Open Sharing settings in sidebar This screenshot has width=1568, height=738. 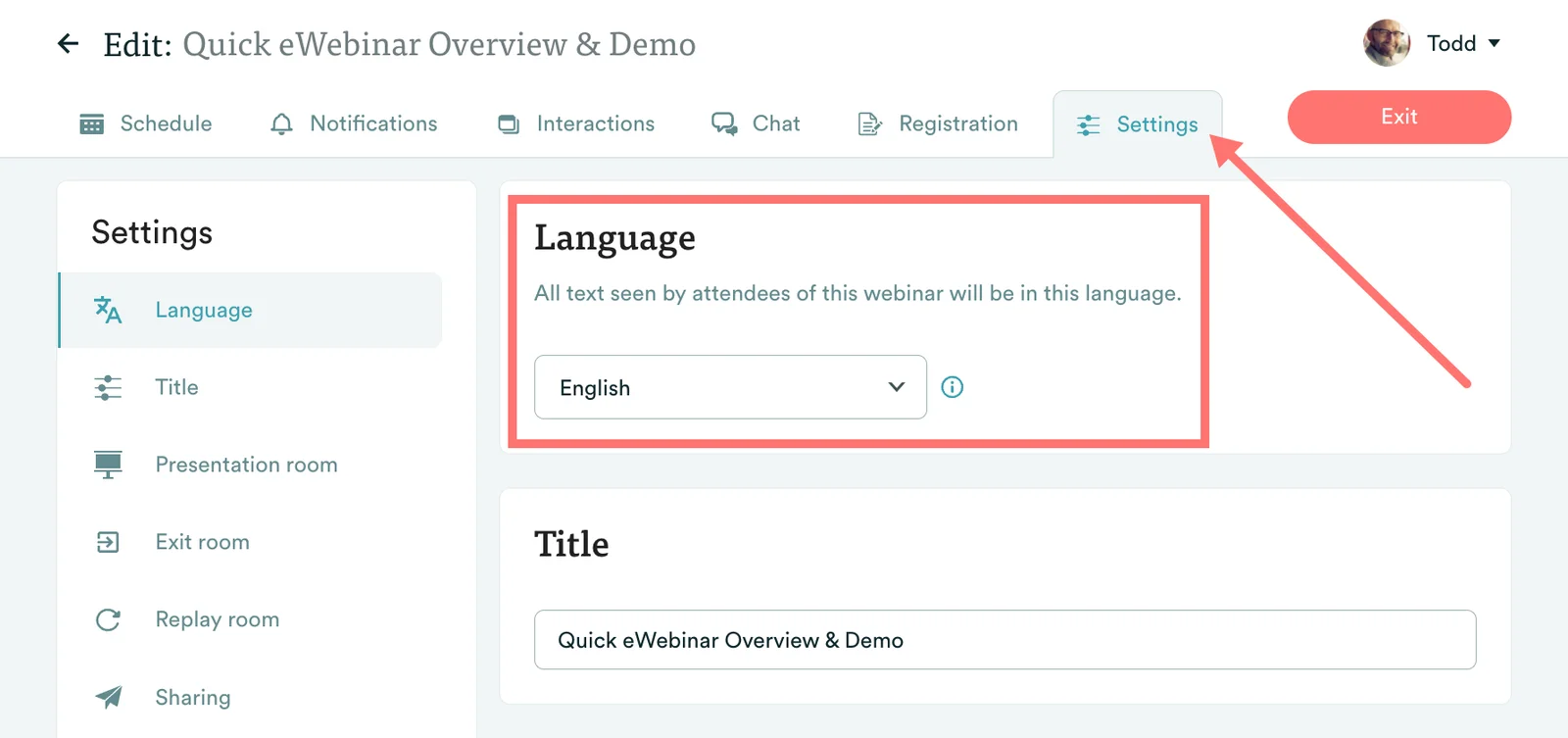click(251, 697)
